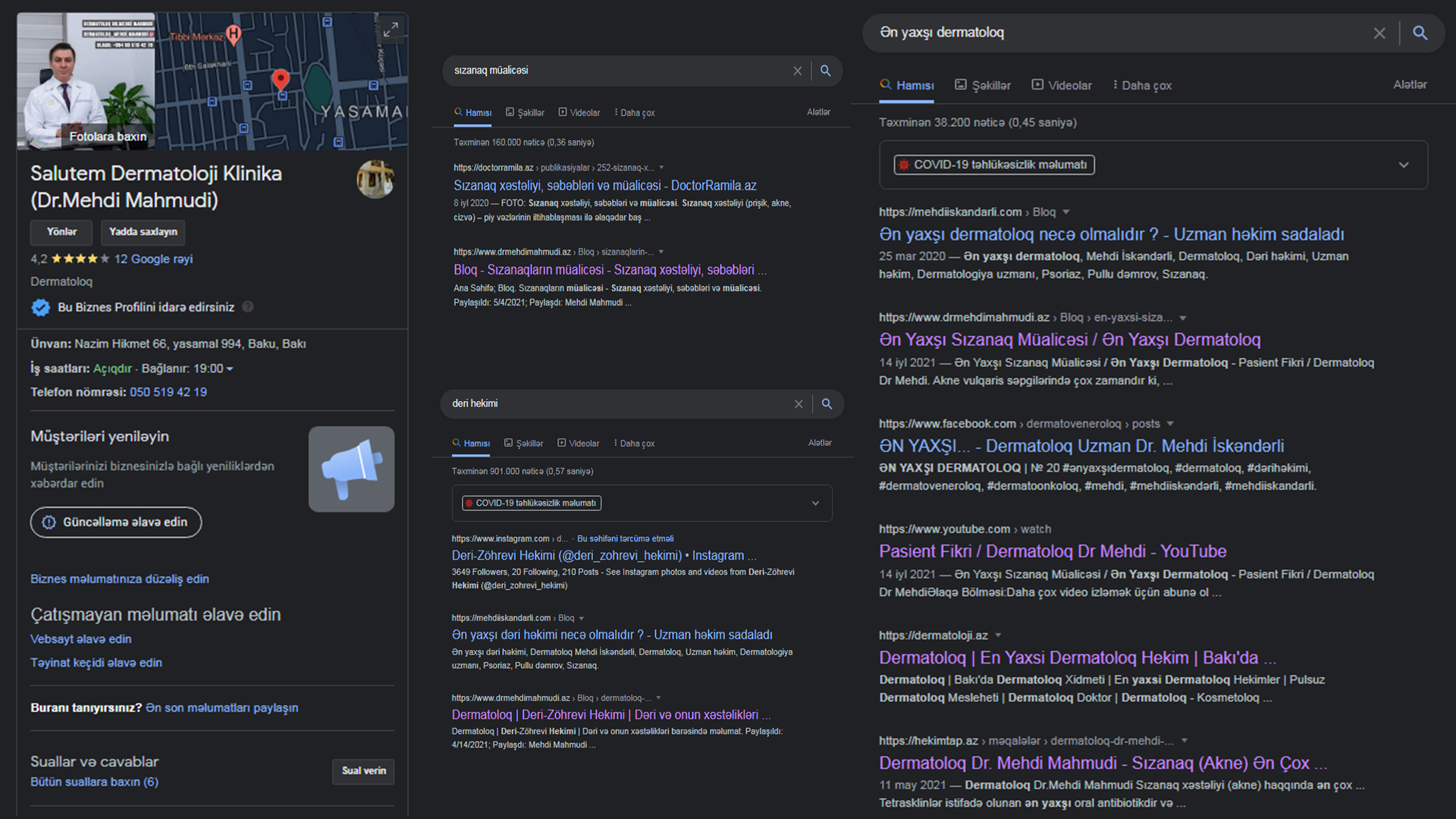Open the 12 Google rəyi reviews link

(153, 259)
